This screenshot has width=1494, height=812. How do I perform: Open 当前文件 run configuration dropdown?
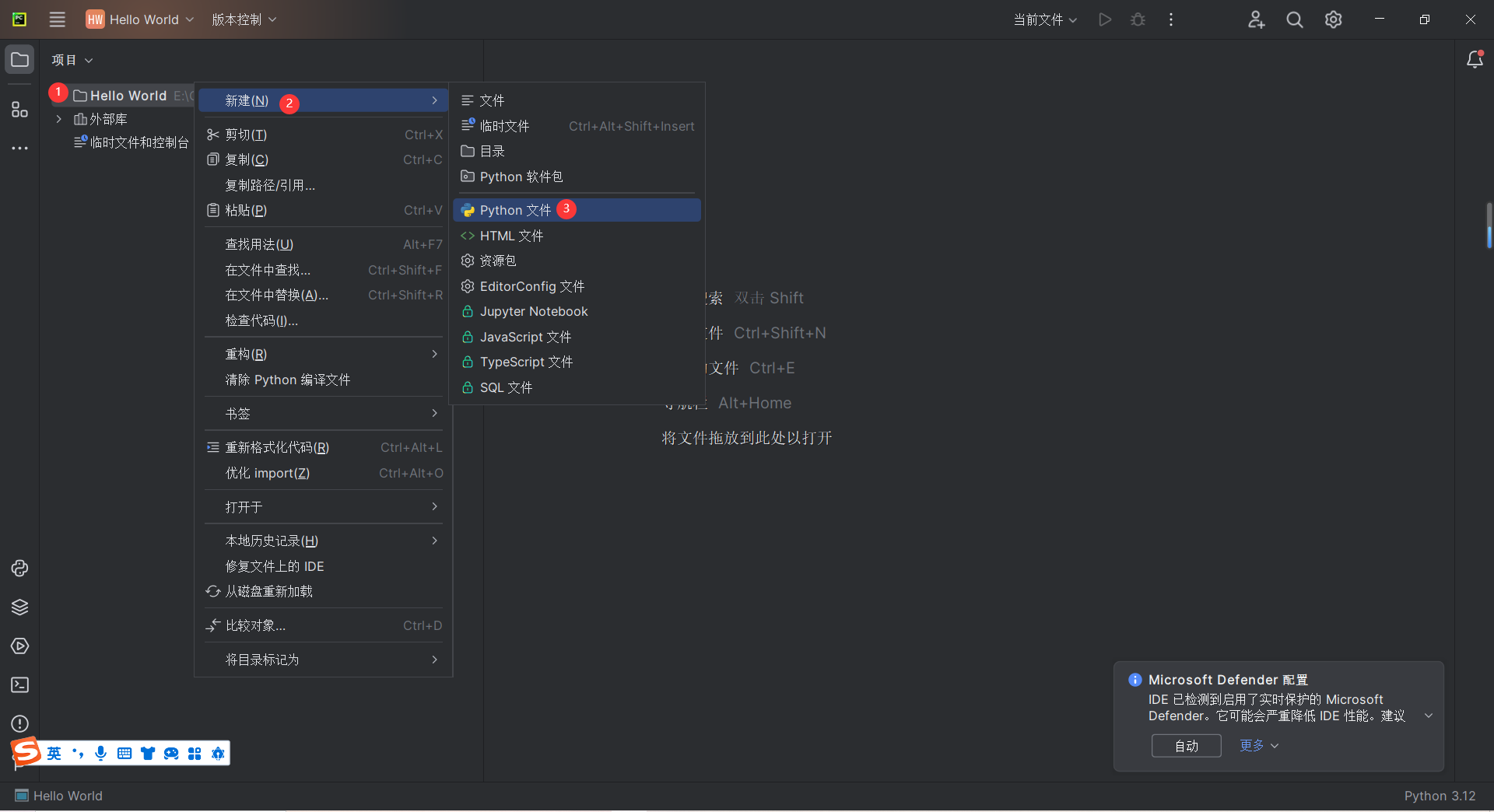click(x=1045, y=19)
